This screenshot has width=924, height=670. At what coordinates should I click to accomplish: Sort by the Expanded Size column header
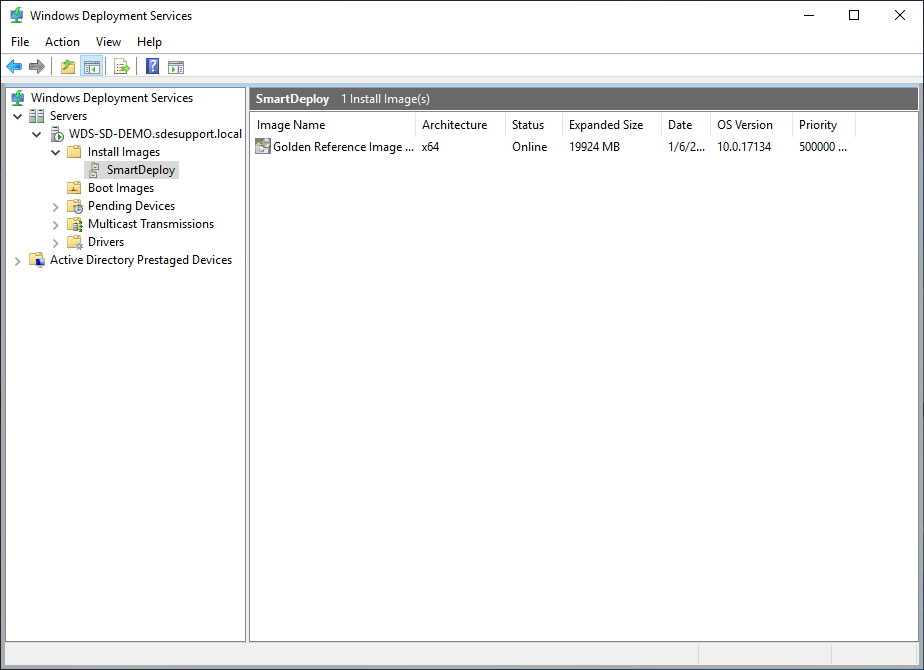click(612, 125)
